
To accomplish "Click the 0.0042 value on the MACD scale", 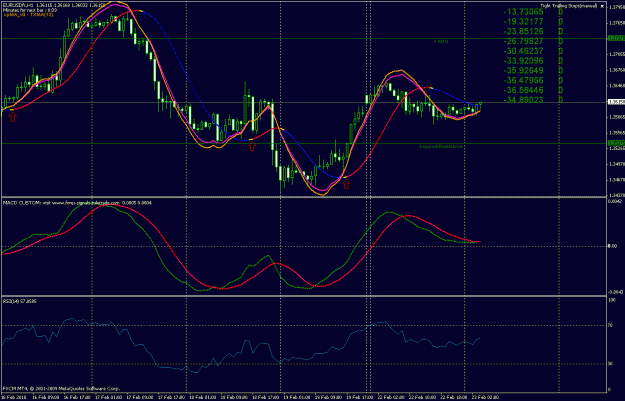I will (x=614, y=201).
